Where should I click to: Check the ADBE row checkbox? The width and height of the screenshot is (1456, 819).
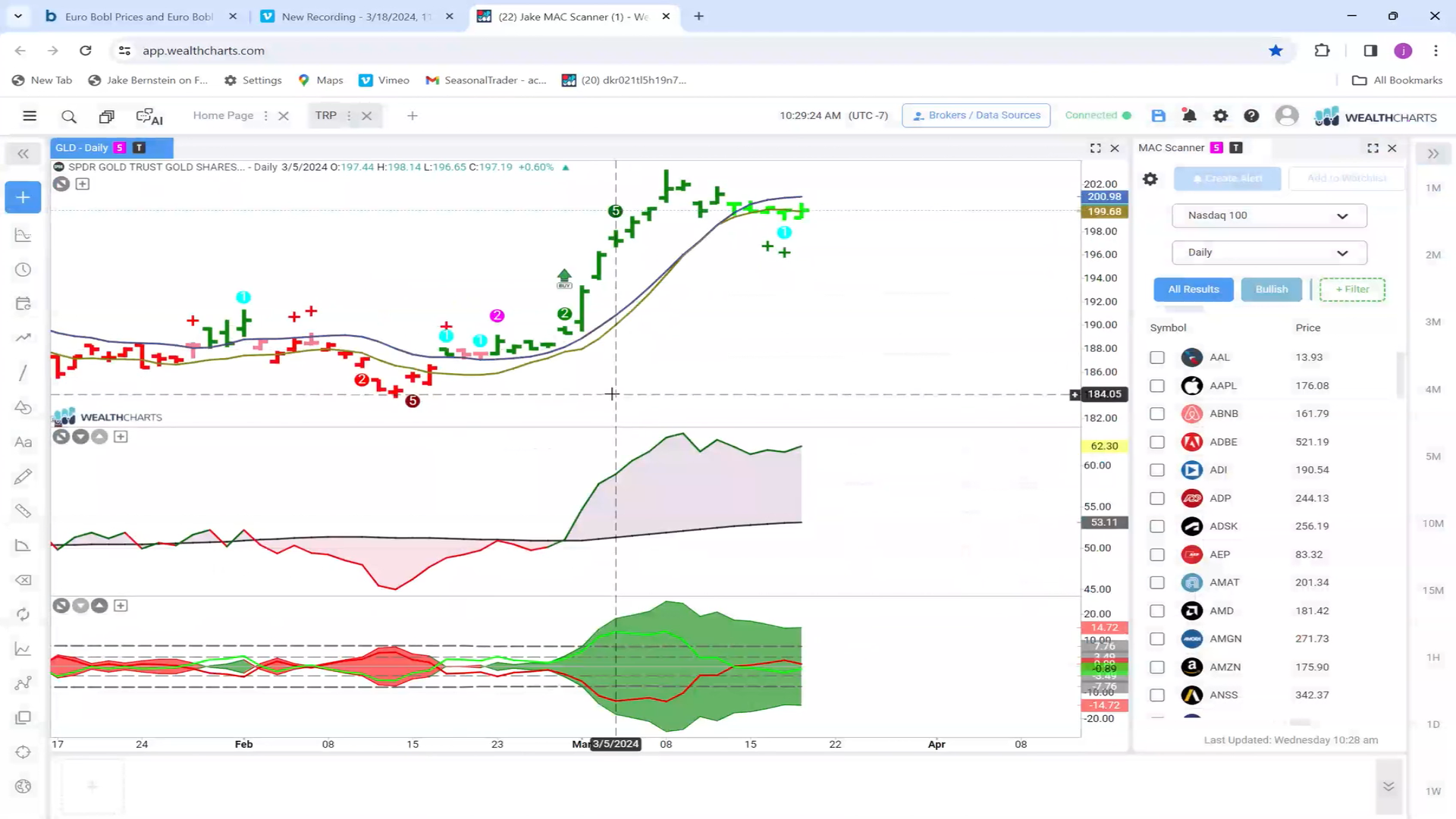[1157, 441]
